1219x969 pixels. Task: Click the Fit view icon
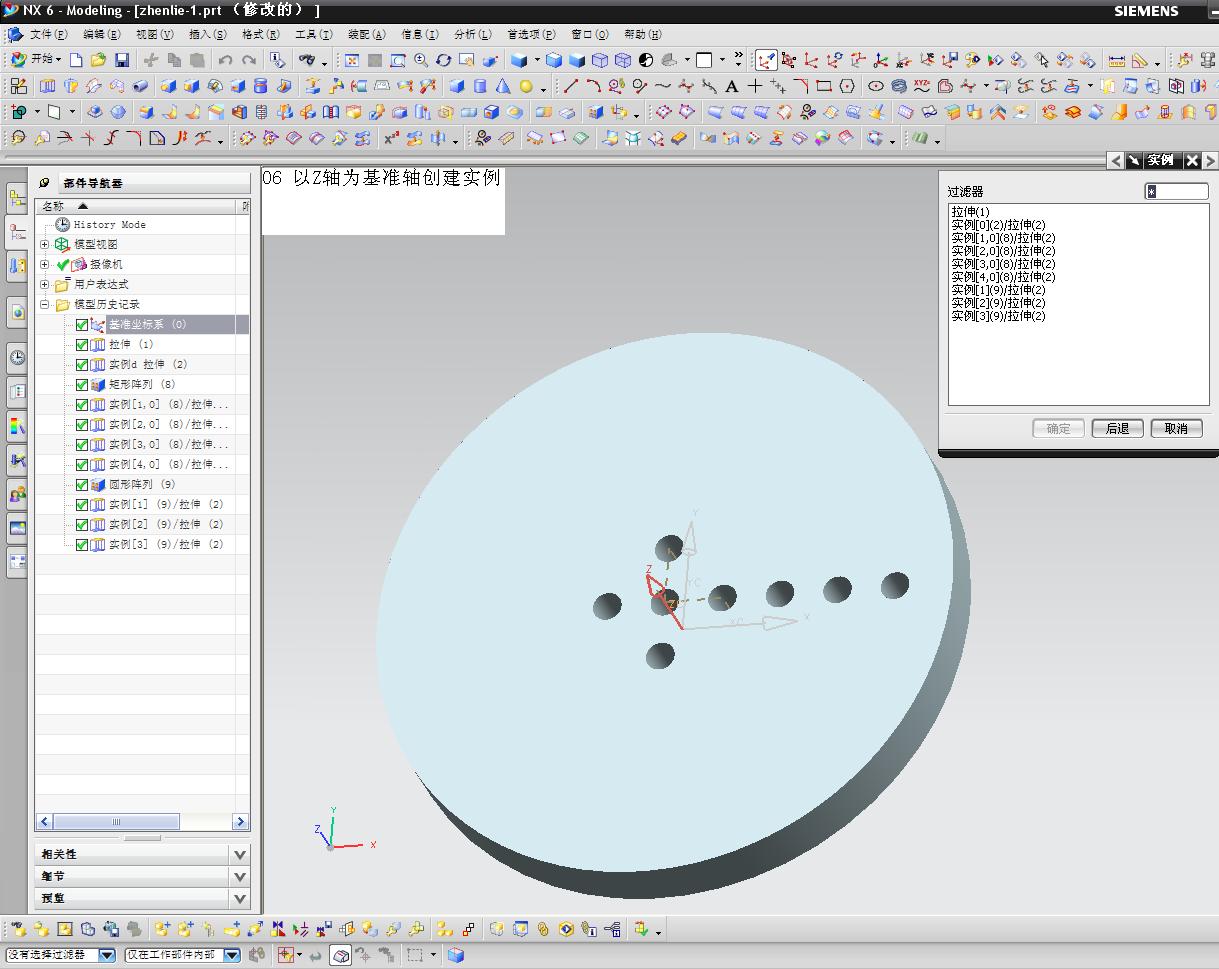[352, 60]
